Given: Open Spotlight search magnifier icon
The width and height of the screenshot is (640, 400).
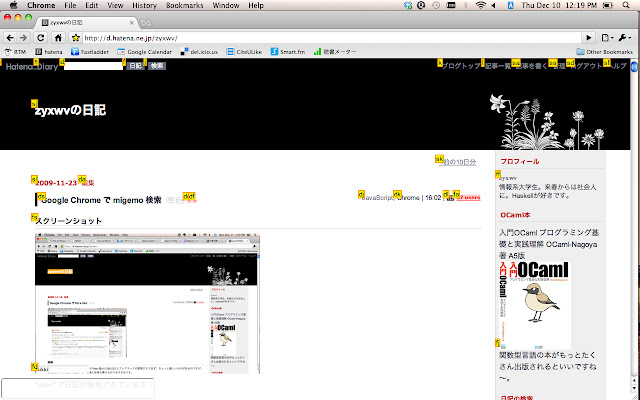Looking at the screenshot, I should click(626, 5).
